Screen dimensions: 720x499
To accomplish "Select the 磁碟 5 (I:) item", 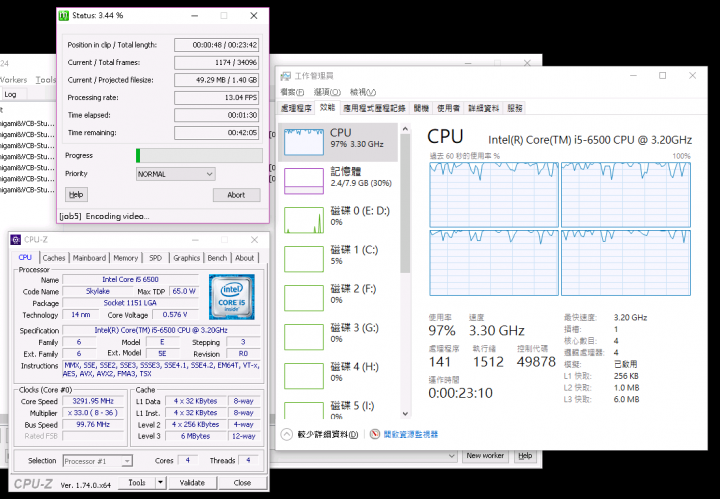I will [338, 409].
